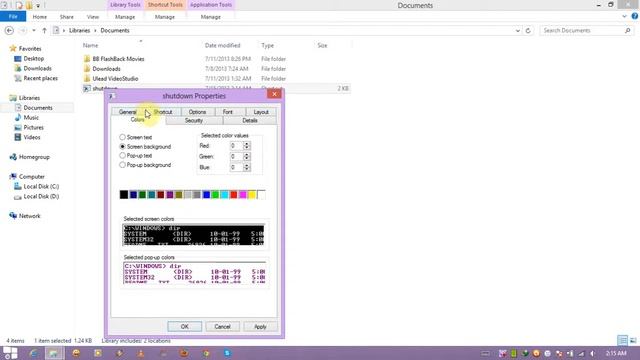Click the Apply button
The width and height of the screenshot is (640, 360).
coord(260,327)
